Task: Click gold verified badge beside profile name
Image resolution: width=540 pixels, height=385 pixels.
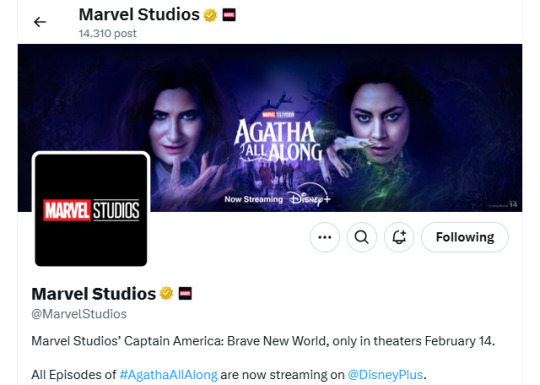Action: 166,293
